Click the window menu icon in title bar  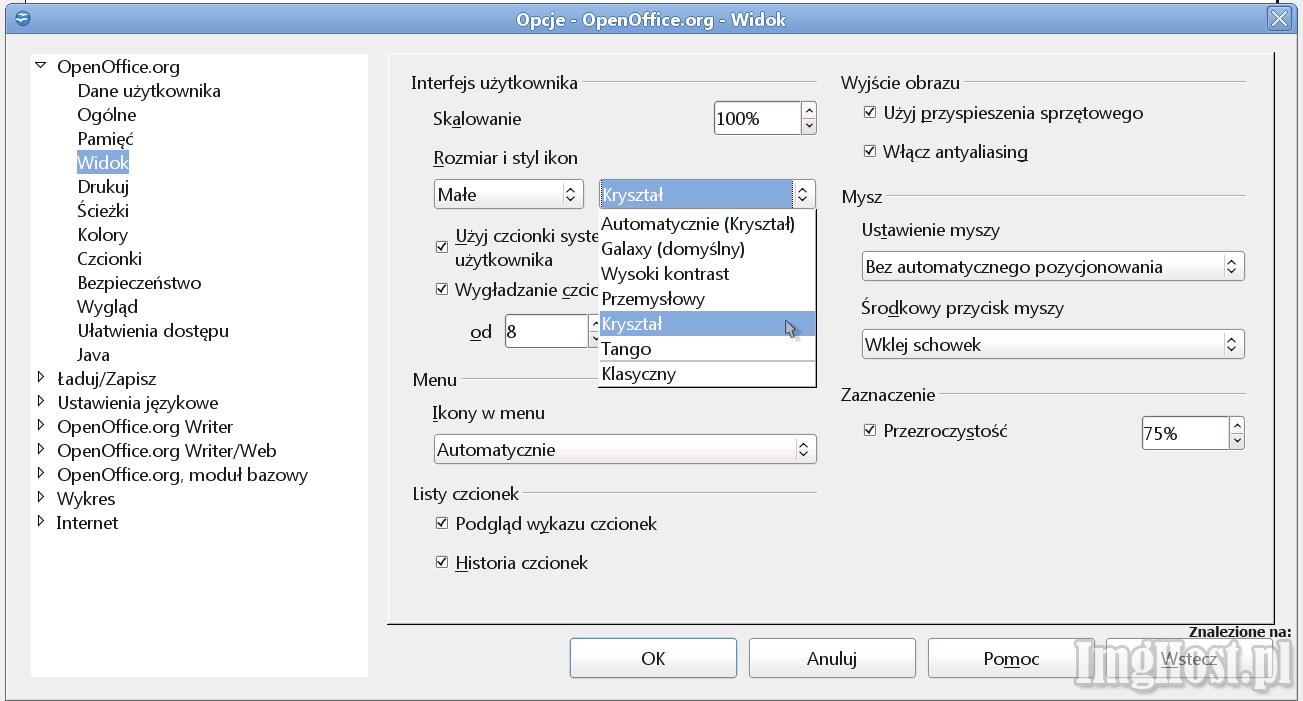point(23,18)
